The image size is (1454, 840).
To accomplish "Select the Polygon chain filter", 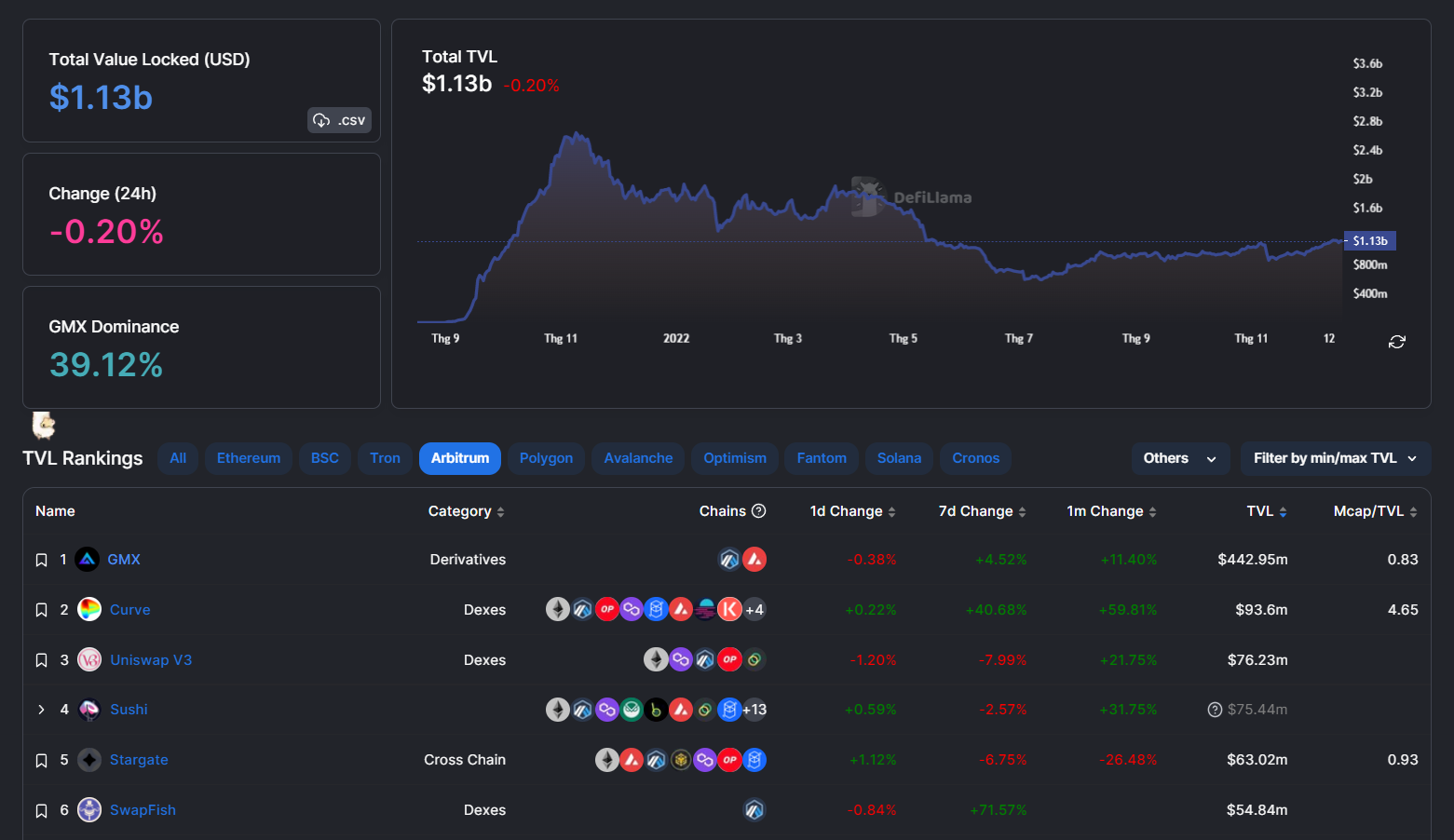I will click(546, 458).
